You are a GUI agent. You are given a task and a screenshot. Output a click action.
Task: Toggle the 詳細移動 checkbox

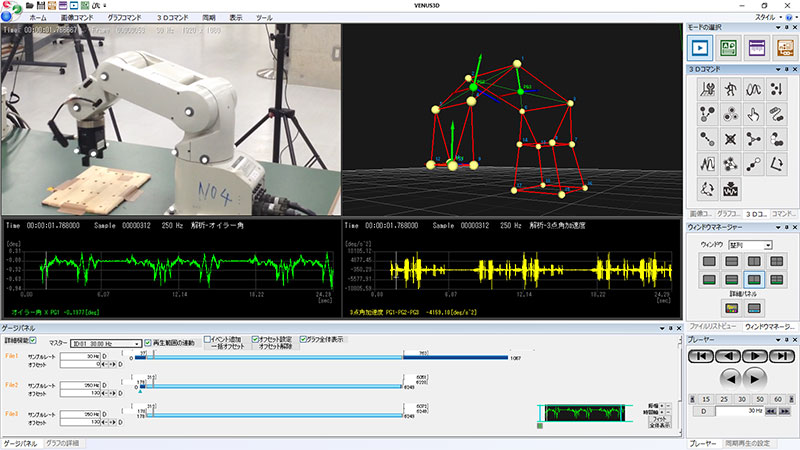(33, 341)
